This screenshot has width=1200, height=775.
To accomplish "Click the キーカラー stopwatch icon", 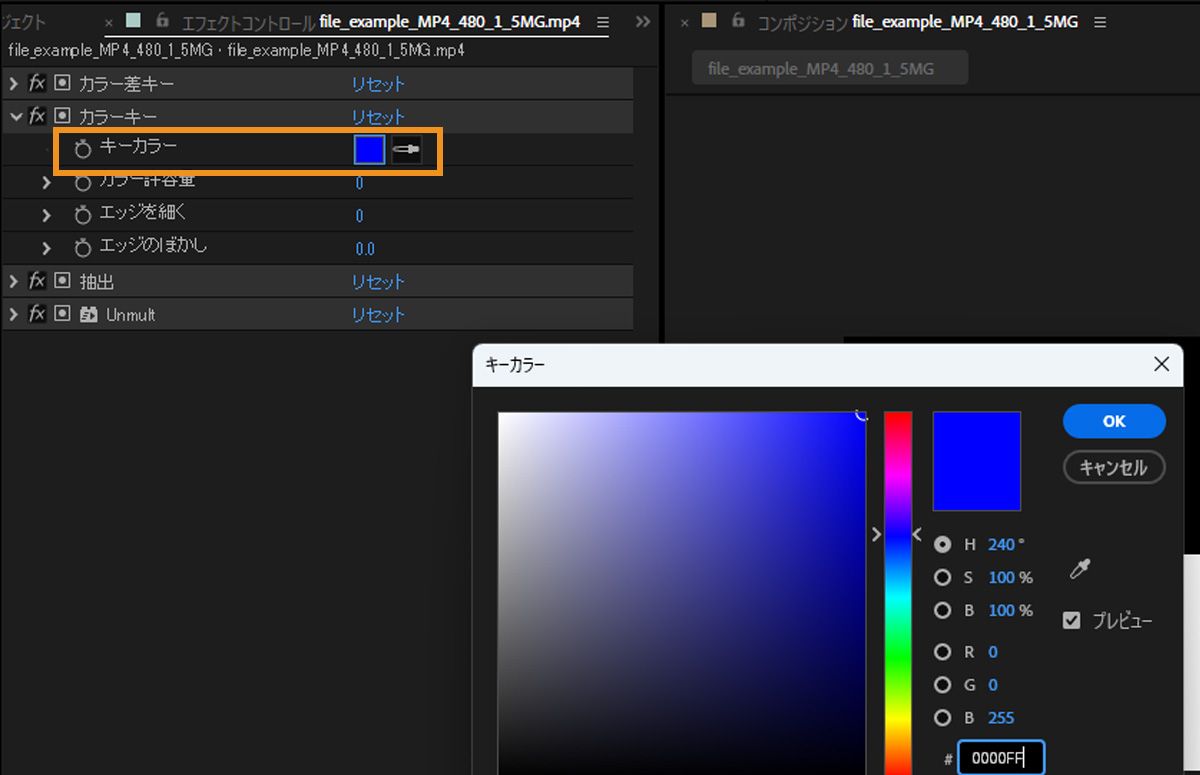I will tap(83, 149).
